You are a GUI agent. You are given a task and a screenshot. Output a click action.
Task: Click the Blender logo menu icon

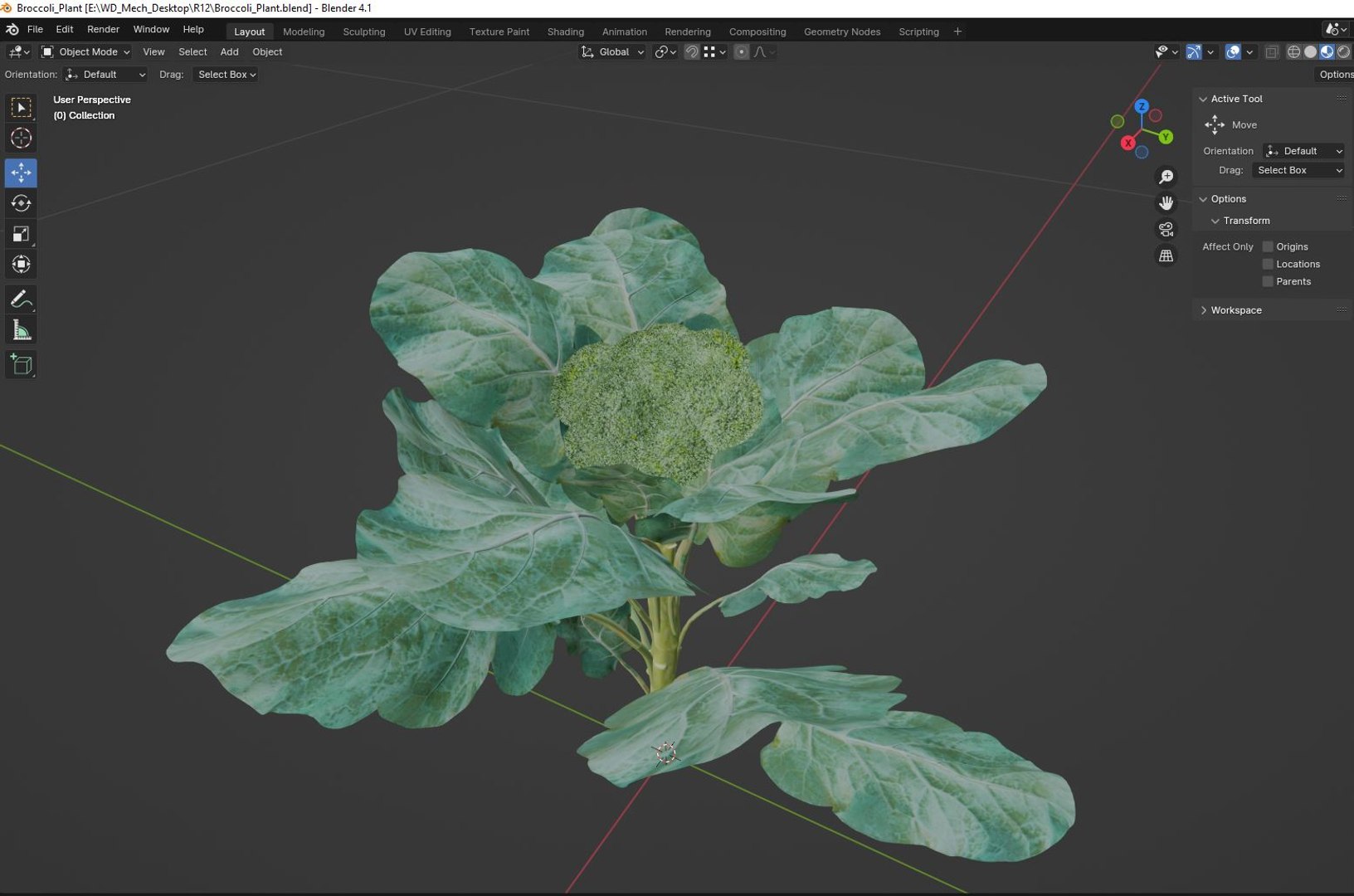pos(12,29)
